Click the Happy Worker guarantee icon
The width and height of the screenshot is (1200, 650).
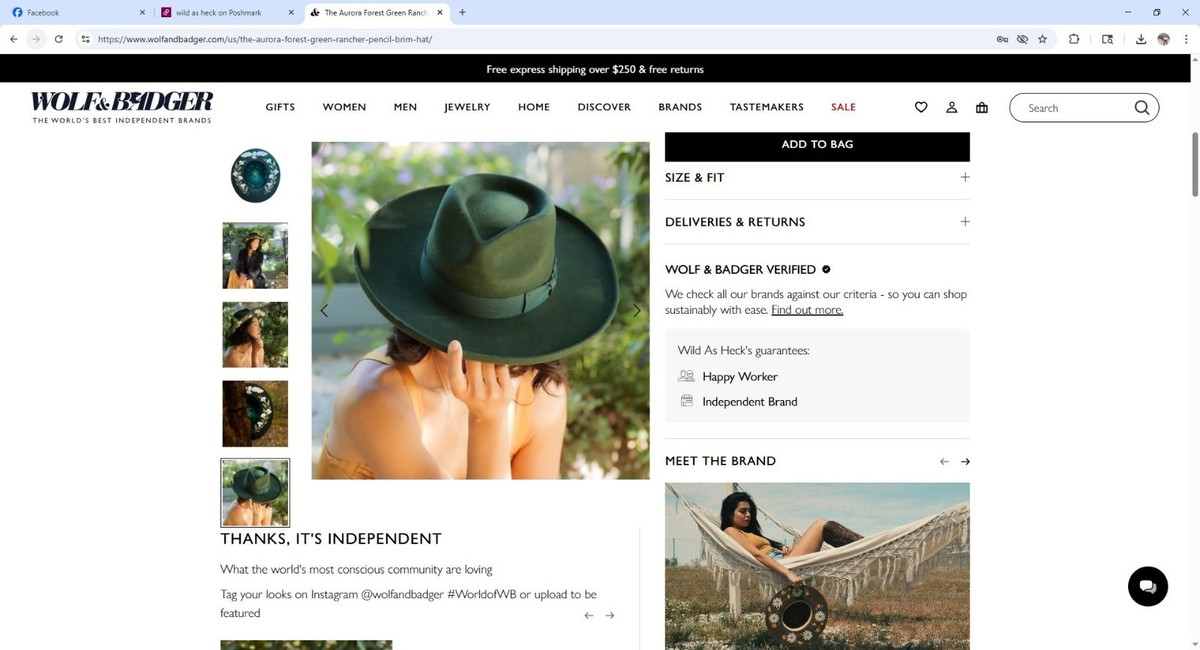tap(686, 376)
